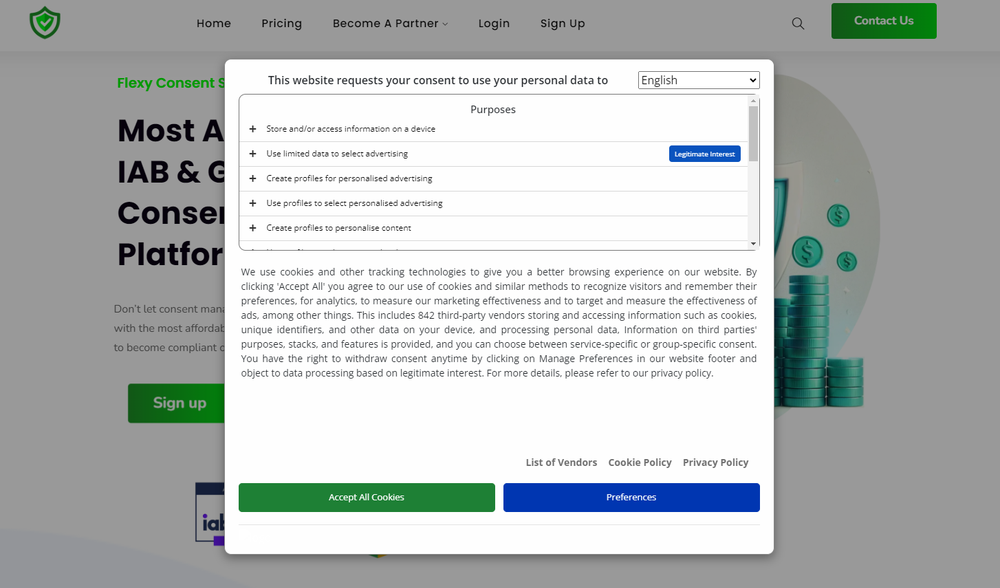Expand the Become A Partner menu
Image resolution: width=1000 pixels, height=588 pixels.
(x=390, y=24)
